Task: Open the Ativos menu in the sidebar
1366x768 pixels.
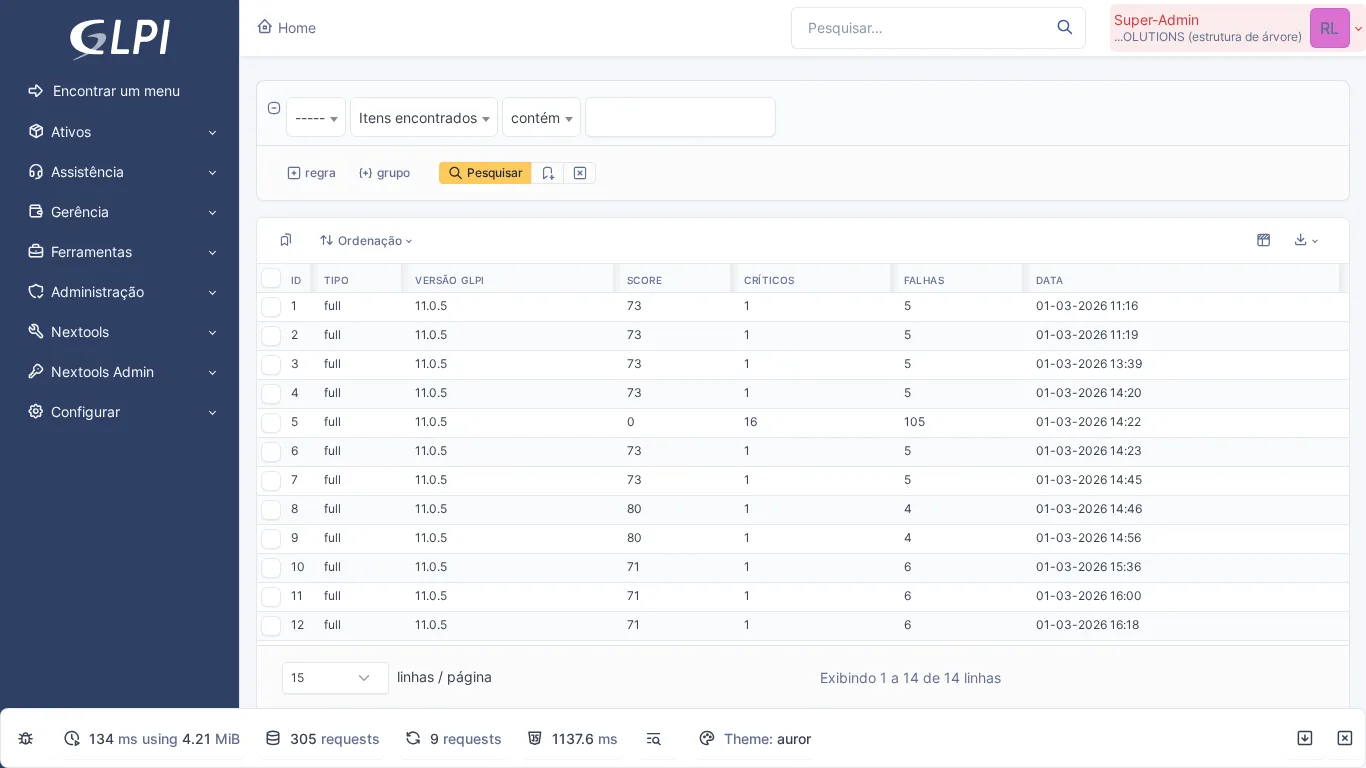Action: (x=70, y=132)
